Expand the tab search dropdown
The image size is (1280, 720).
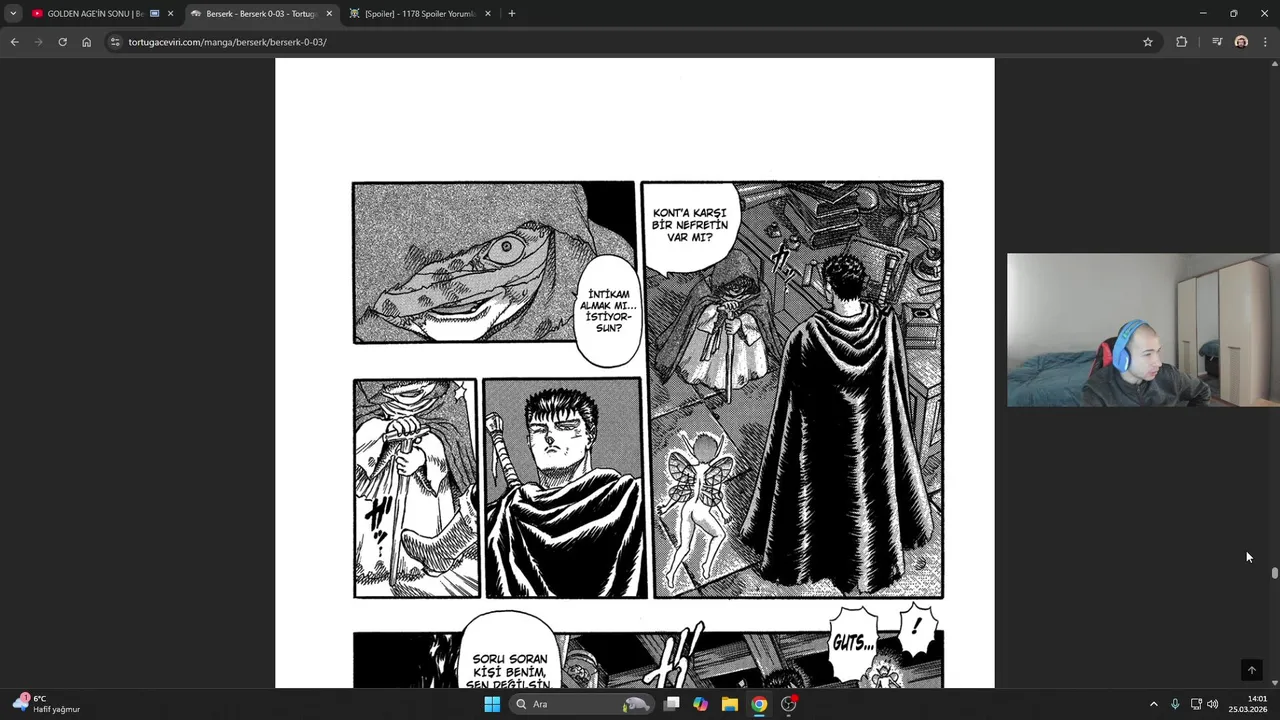coord(13,13)
